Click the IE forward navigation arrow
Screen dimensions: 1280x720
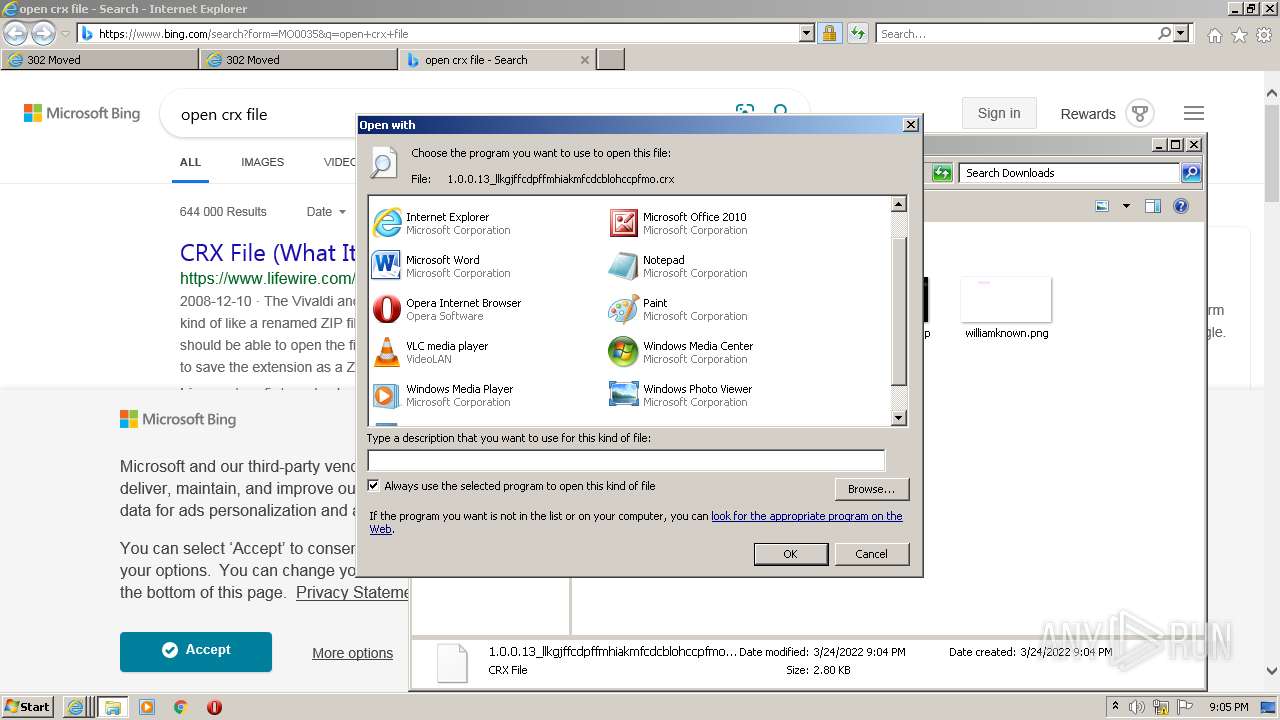coord(43,33)
